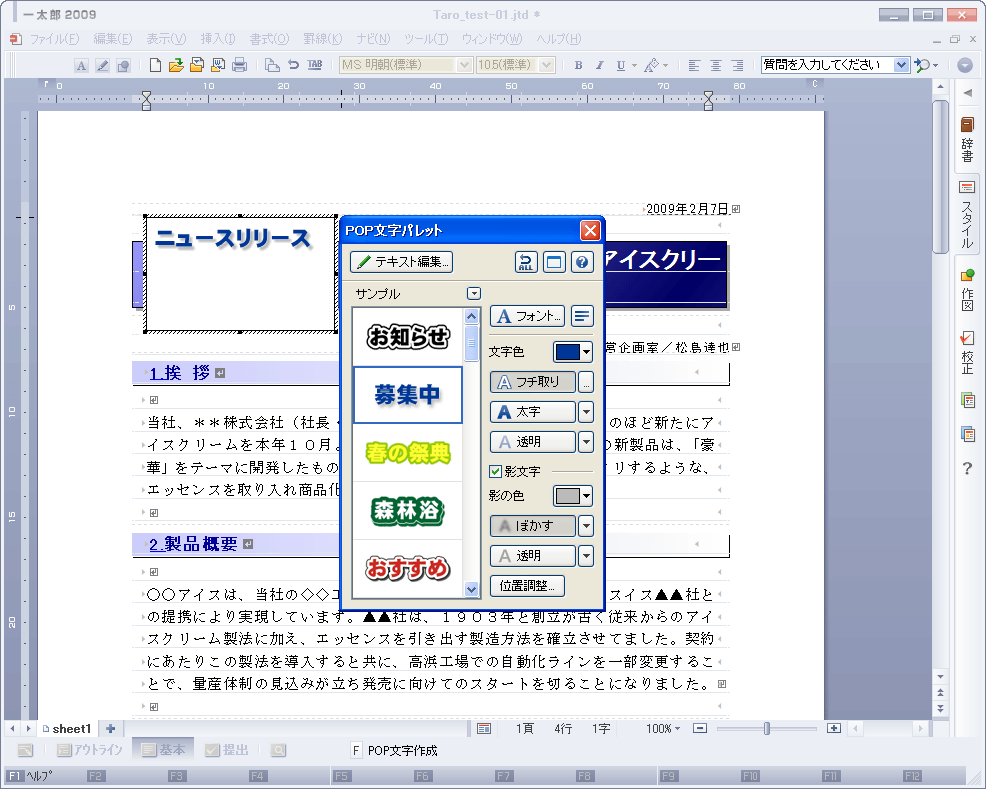This screenshot has width=986, height=789.
Task: Click the undo arrow icon
Action: pos(293,65)
